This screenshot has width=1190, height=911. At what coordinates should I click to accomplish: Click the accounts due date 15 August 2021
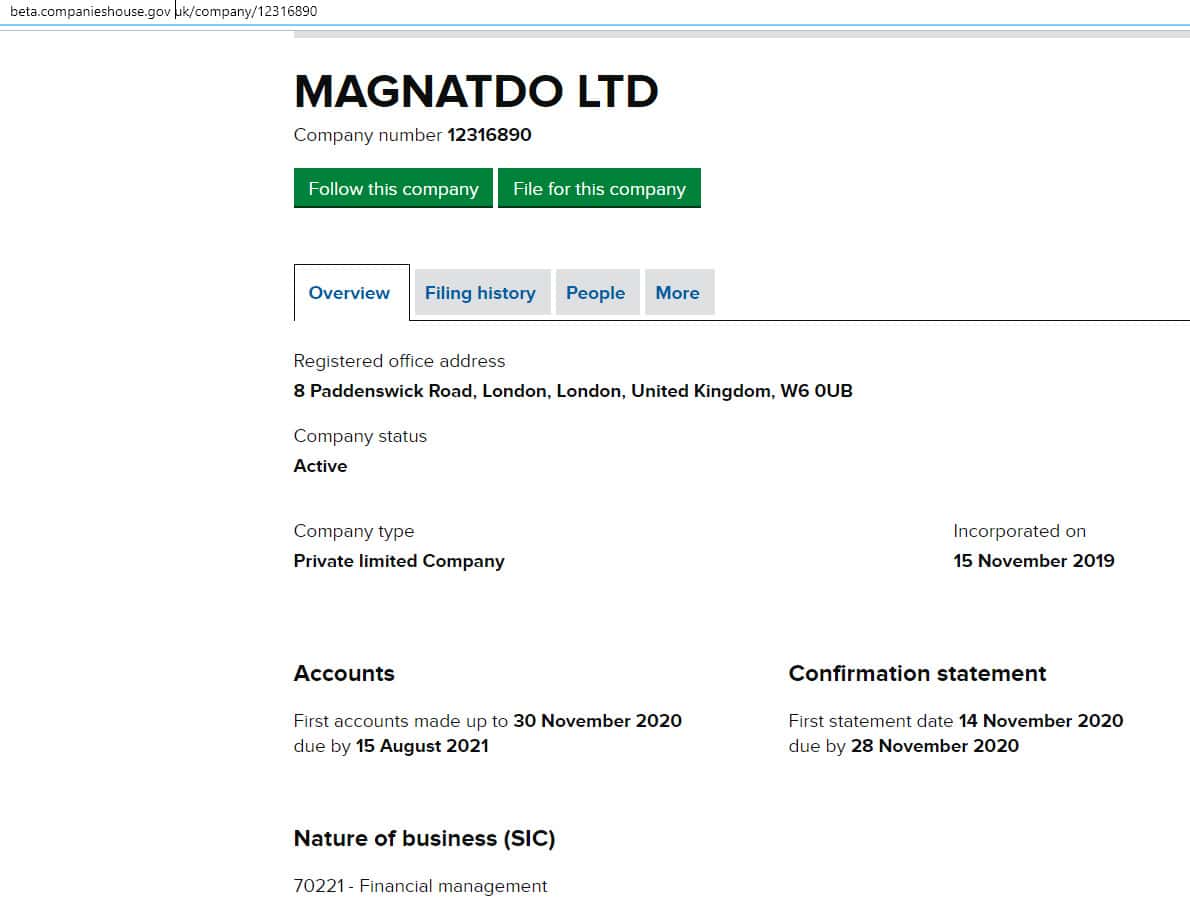[422, 746]
